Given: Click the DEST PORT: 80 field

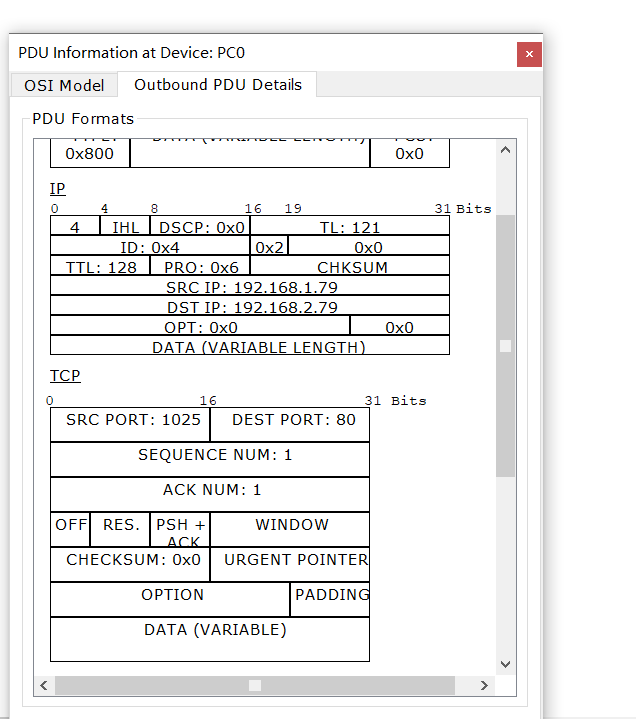Looking at the screenshot, I should coord(290,425).
